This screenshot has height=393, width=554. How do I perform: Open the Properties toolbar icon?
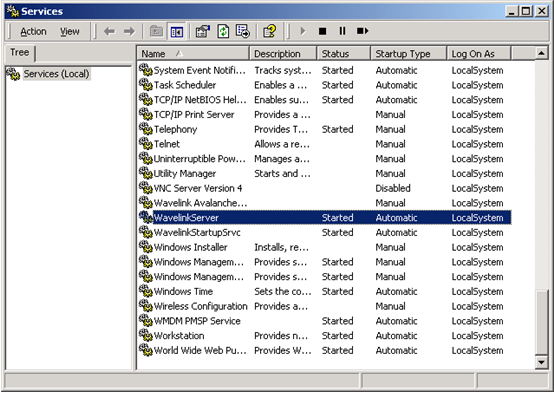coord(203,31)
